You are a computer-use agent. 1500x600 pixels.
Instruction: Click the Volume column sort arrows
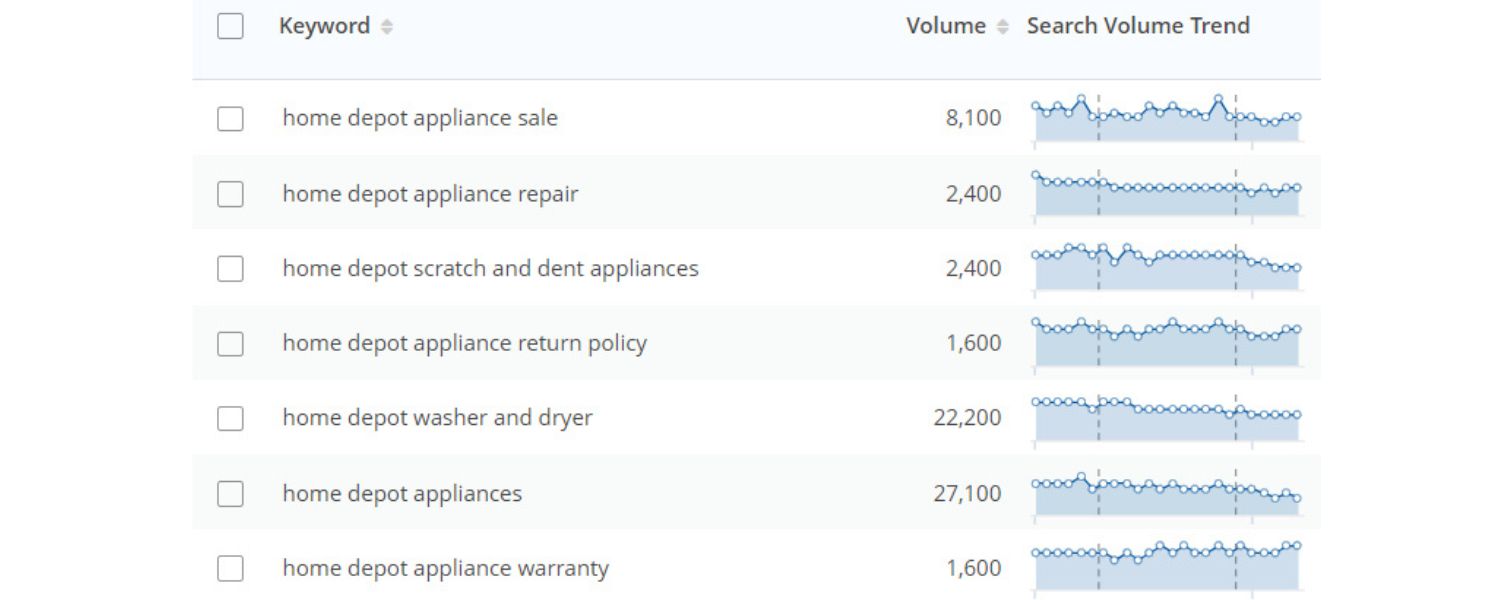pos(1003,26)
